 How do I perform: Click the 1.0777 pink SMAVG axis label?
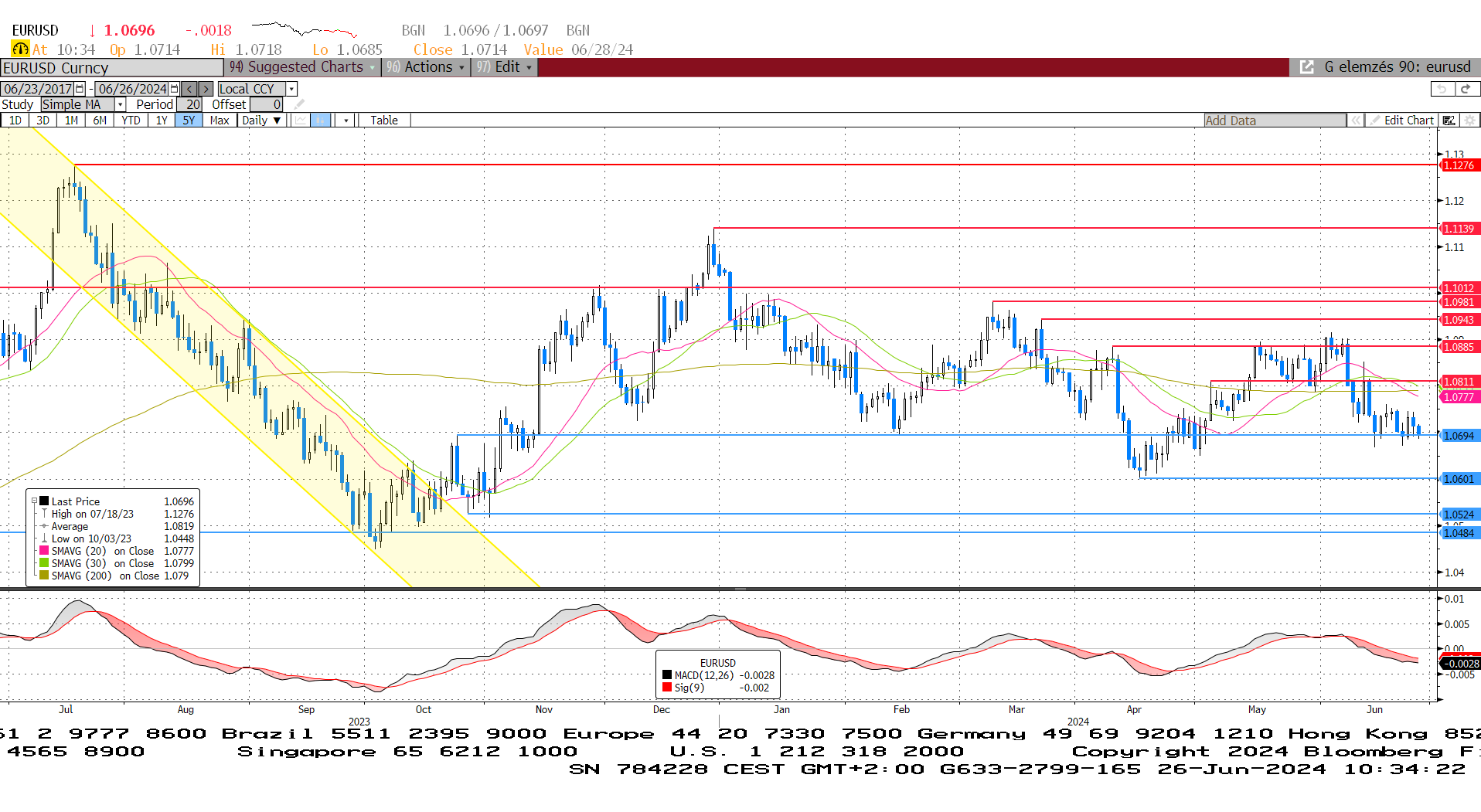(1459, 397)
